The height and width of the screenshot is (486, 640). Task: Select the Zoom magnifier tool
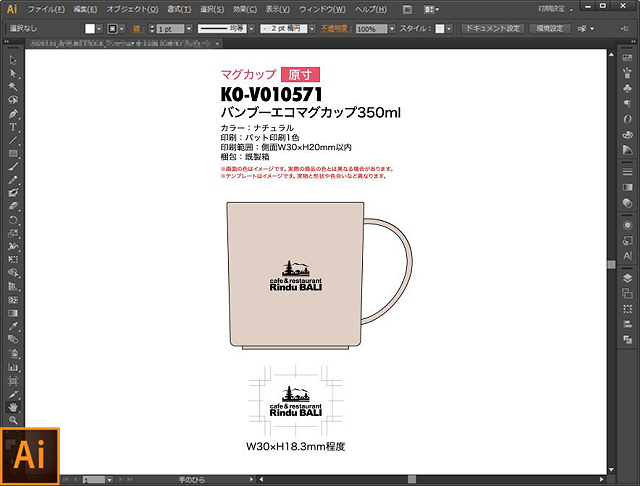(13, 420)
